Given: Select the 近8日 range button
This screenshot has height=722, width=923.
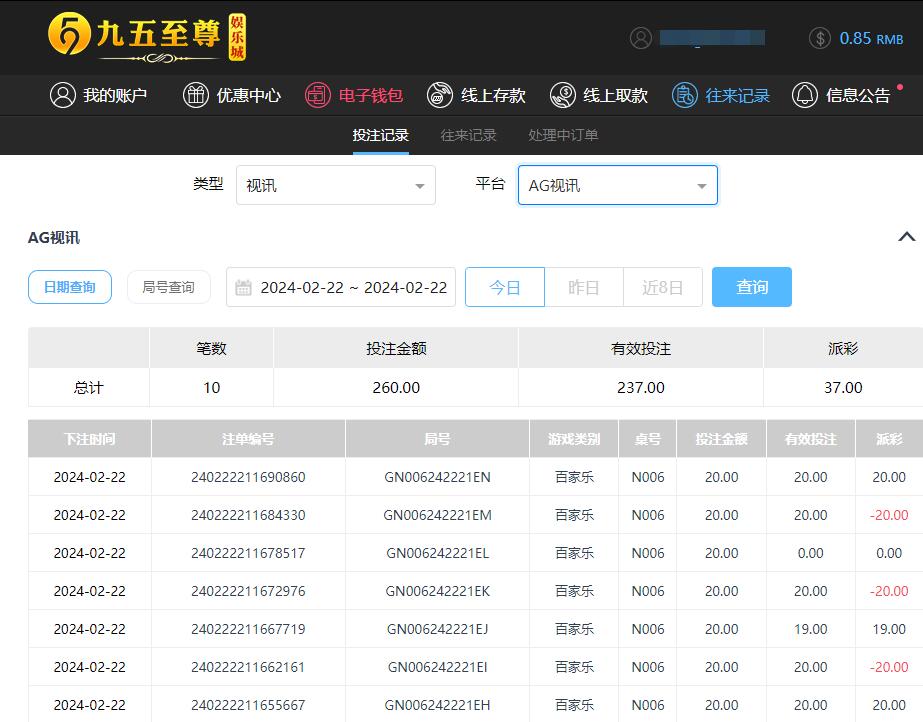Looking at the screenshot, I should (662, 287).
